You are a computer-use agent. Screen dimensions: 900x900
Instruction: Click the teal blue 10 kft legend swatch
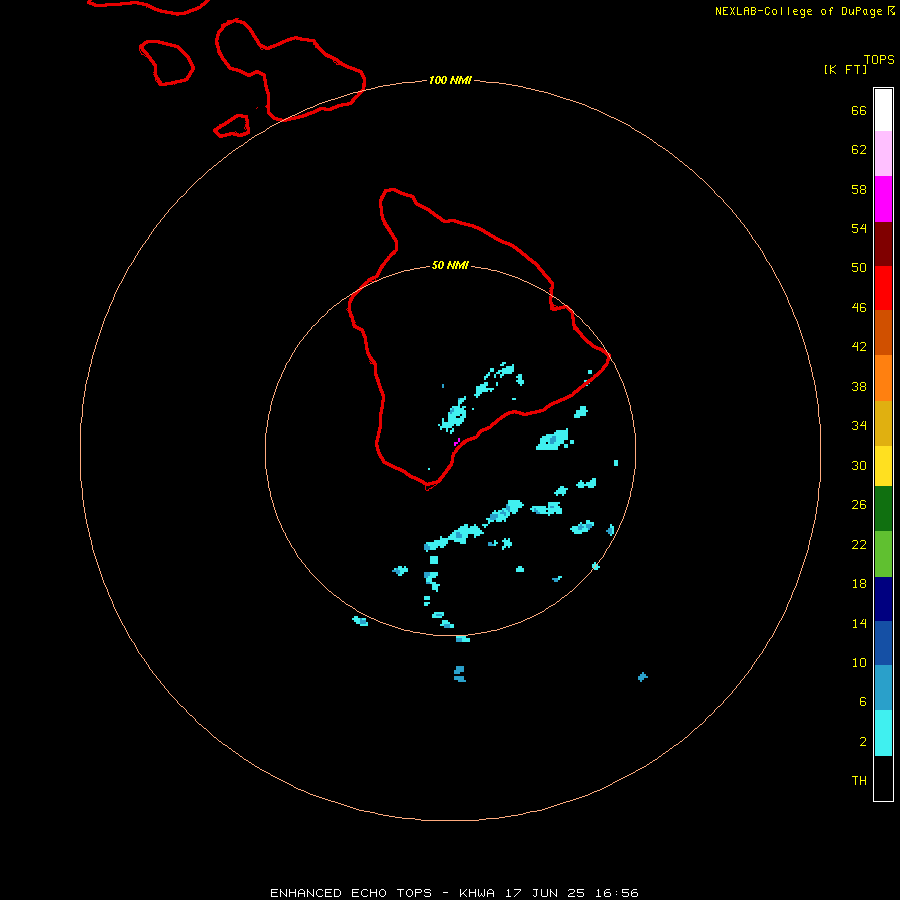883,687
